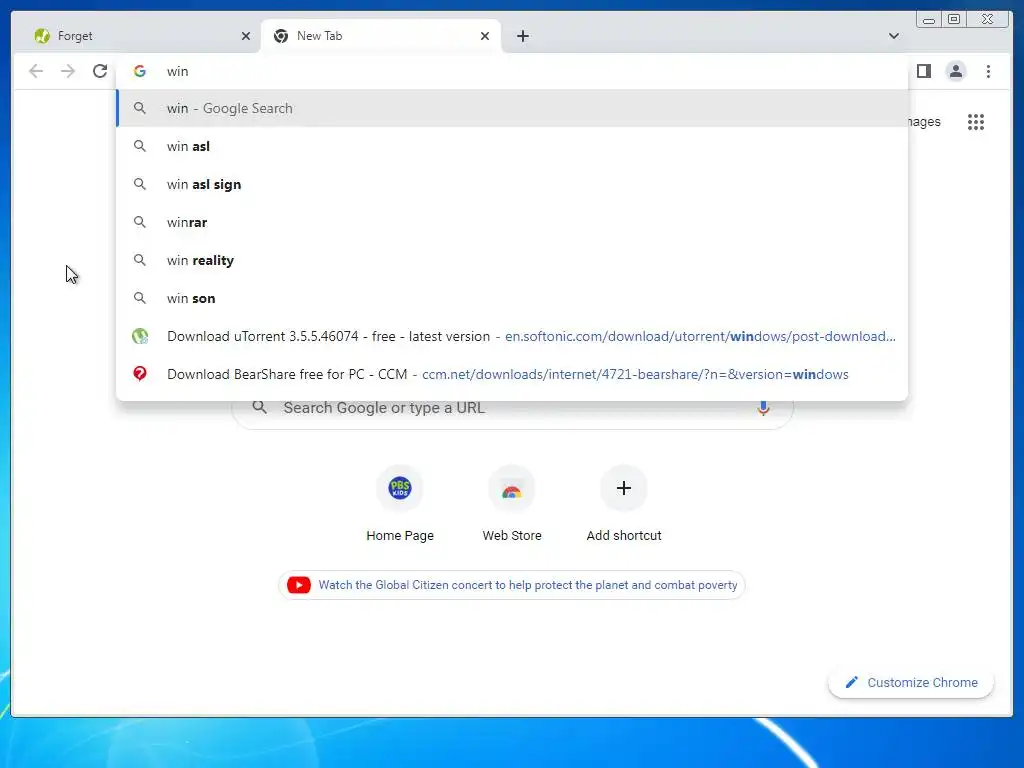Image resolution: width=1024 pixels, height=768 pixels.
Task: Click the Add shortcut plus icon
Action: click(x=624, y=488)
